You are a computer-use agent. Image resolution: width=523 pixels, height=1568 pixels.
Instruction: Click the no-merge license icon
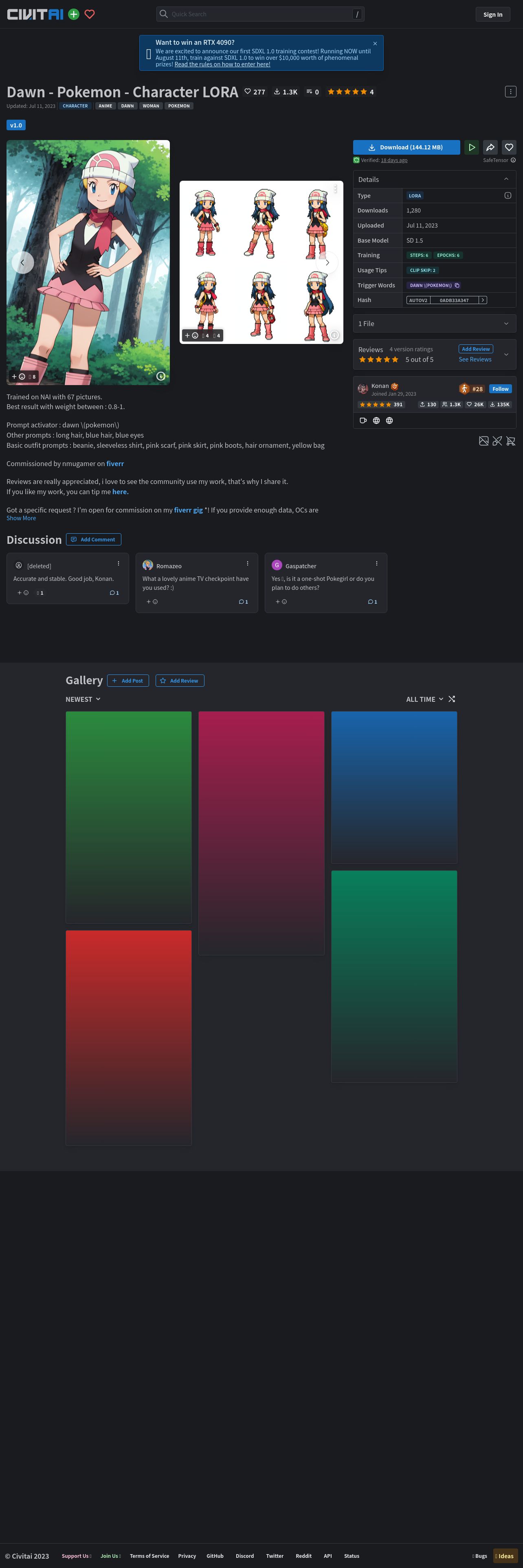(497, 441)
